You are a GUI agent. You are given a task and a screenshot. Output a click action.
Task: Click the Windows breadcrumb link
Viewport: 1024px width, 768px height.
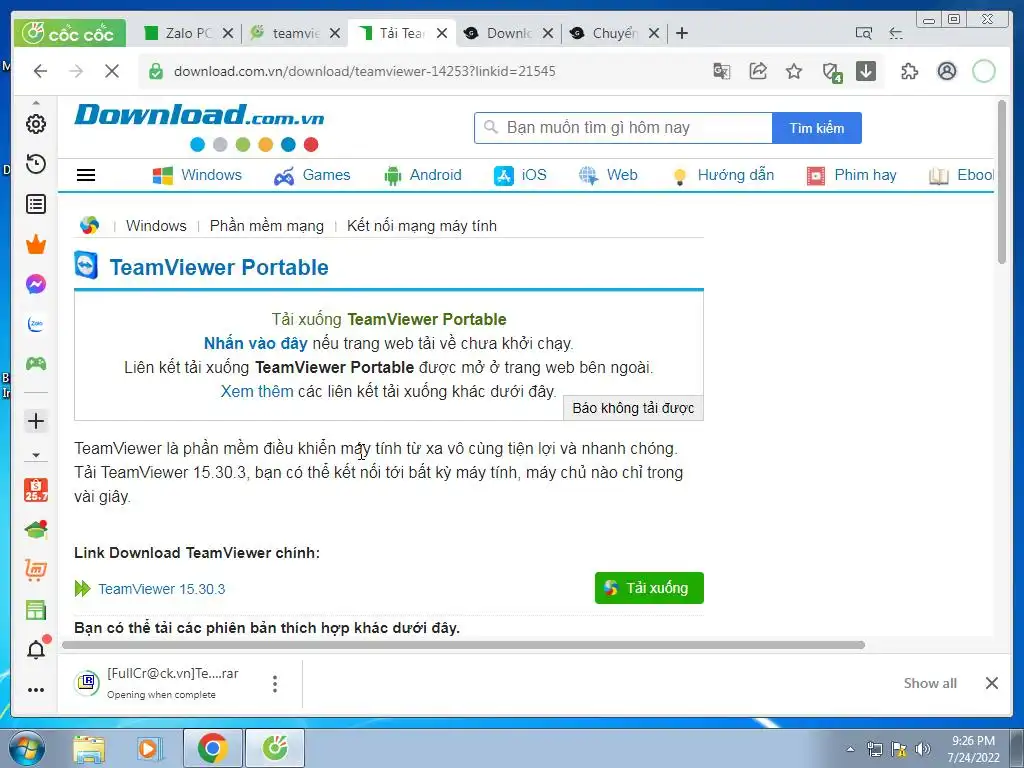[x=156, y=226]
